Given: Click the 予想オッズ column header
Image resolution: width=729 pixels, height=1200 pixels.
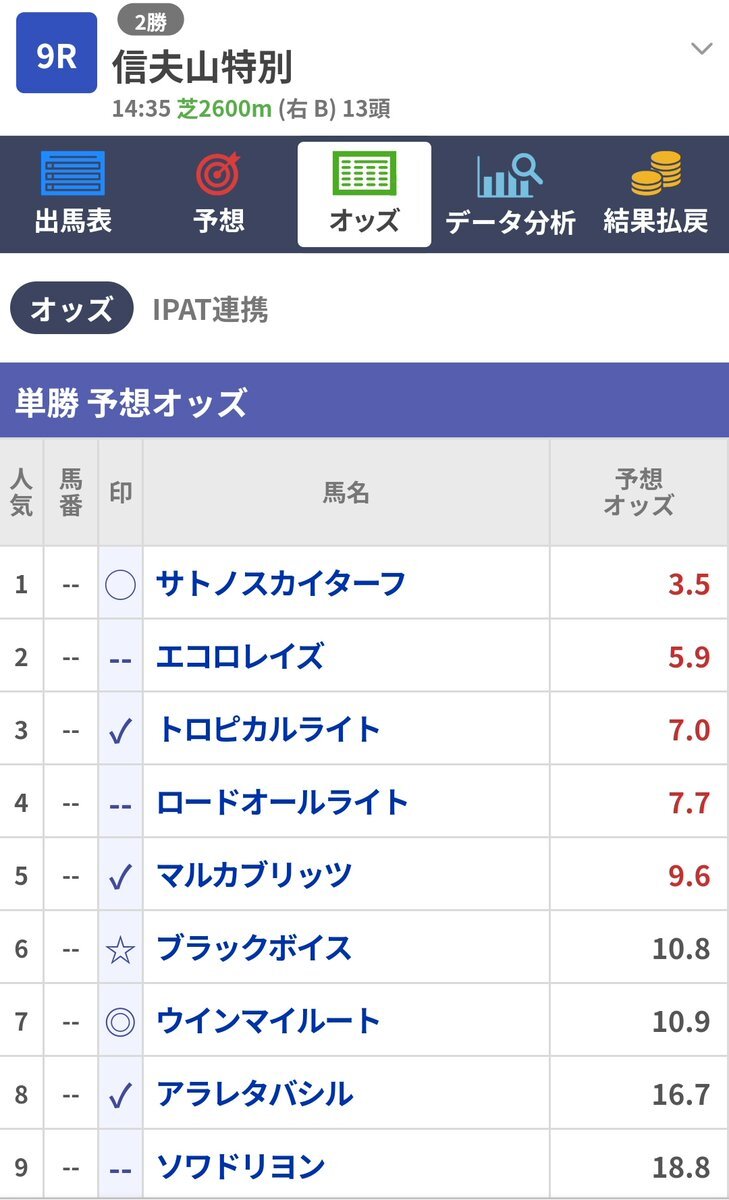Looking at the screenshot, I should 638,491.
